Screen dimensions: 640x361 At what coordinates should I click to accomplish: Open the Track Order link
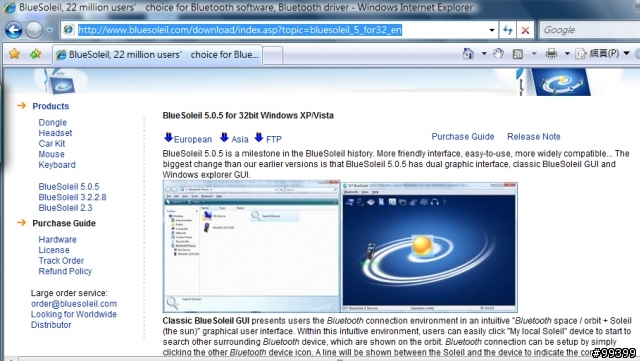(x=61, y=261)
